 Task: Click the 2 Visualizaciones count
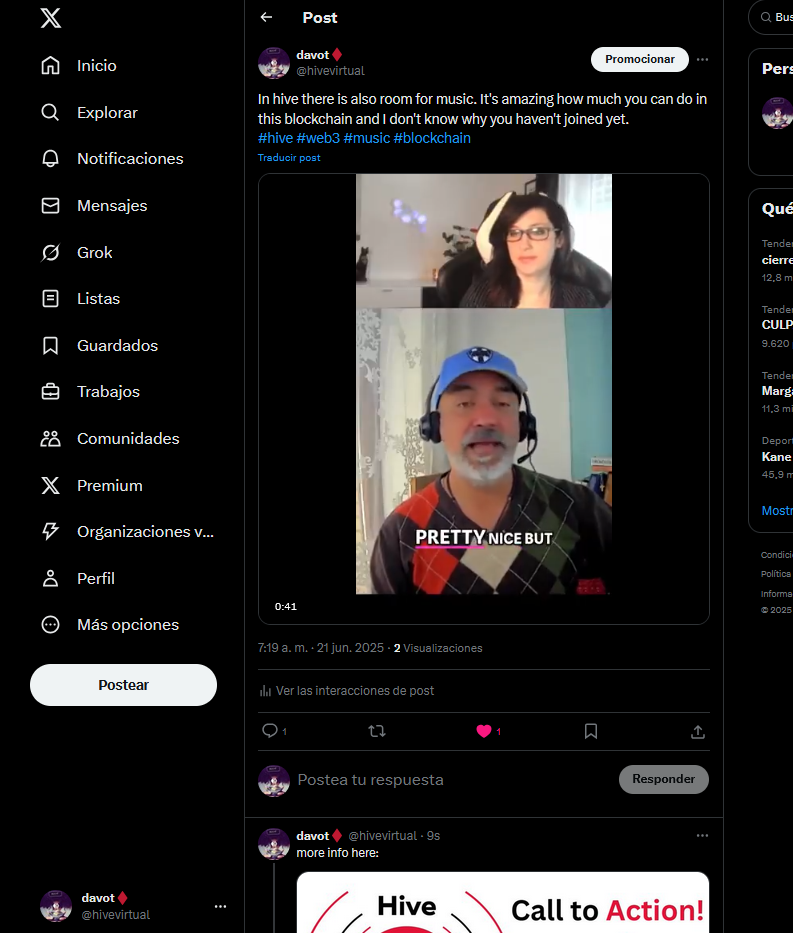[x=438, y=648]
